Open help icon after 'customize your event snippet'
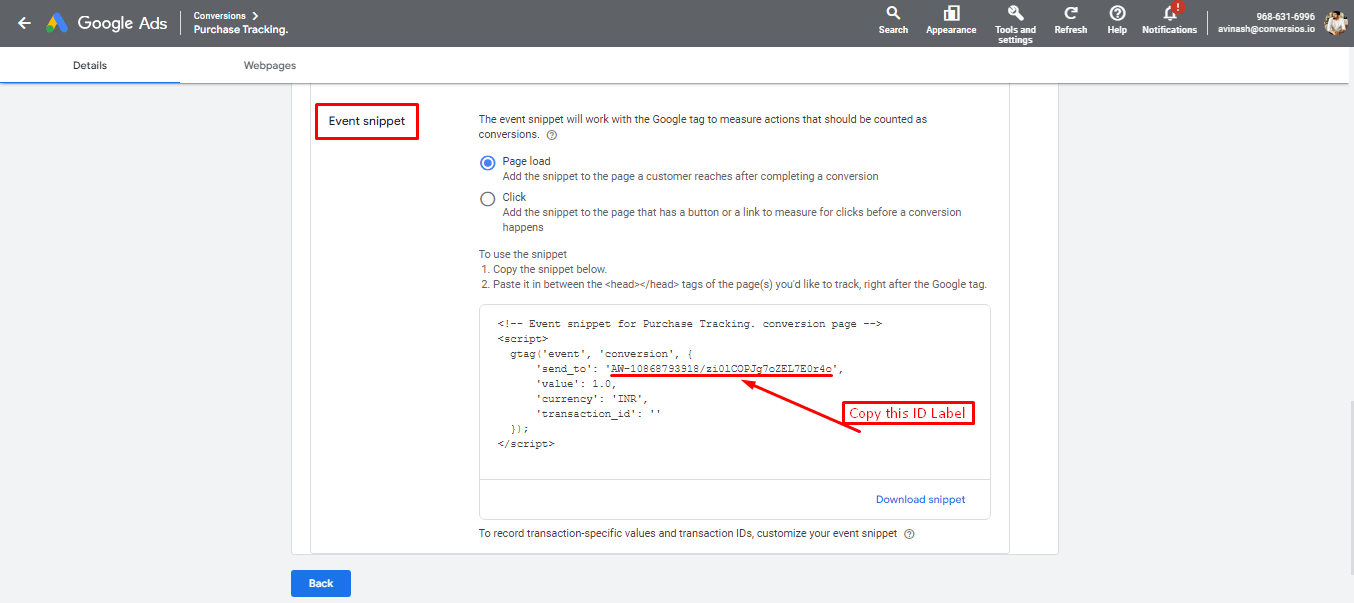This screenshot has height=603, width=1354. [x=909, y=534]
